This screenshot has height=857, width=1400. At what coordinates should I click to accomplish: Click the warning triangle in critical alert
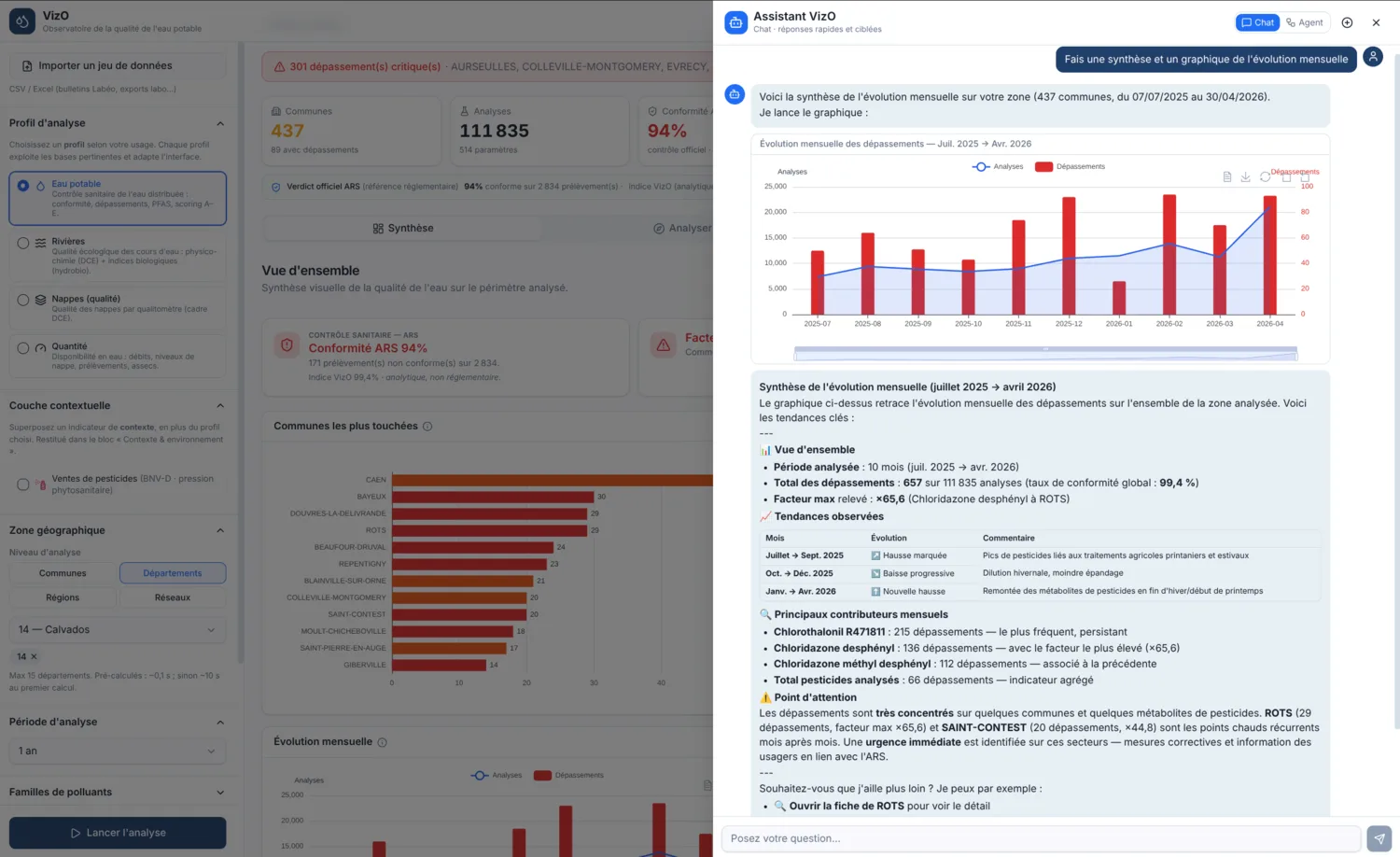pyautogui.click(x=279, y=67)
